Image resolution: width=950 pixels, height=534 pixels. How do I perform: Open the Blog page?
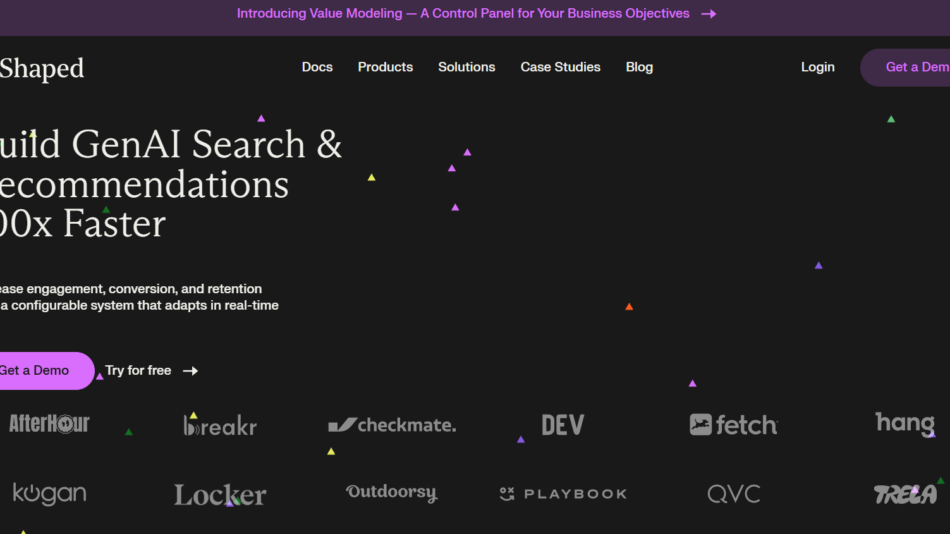(639, 67)
